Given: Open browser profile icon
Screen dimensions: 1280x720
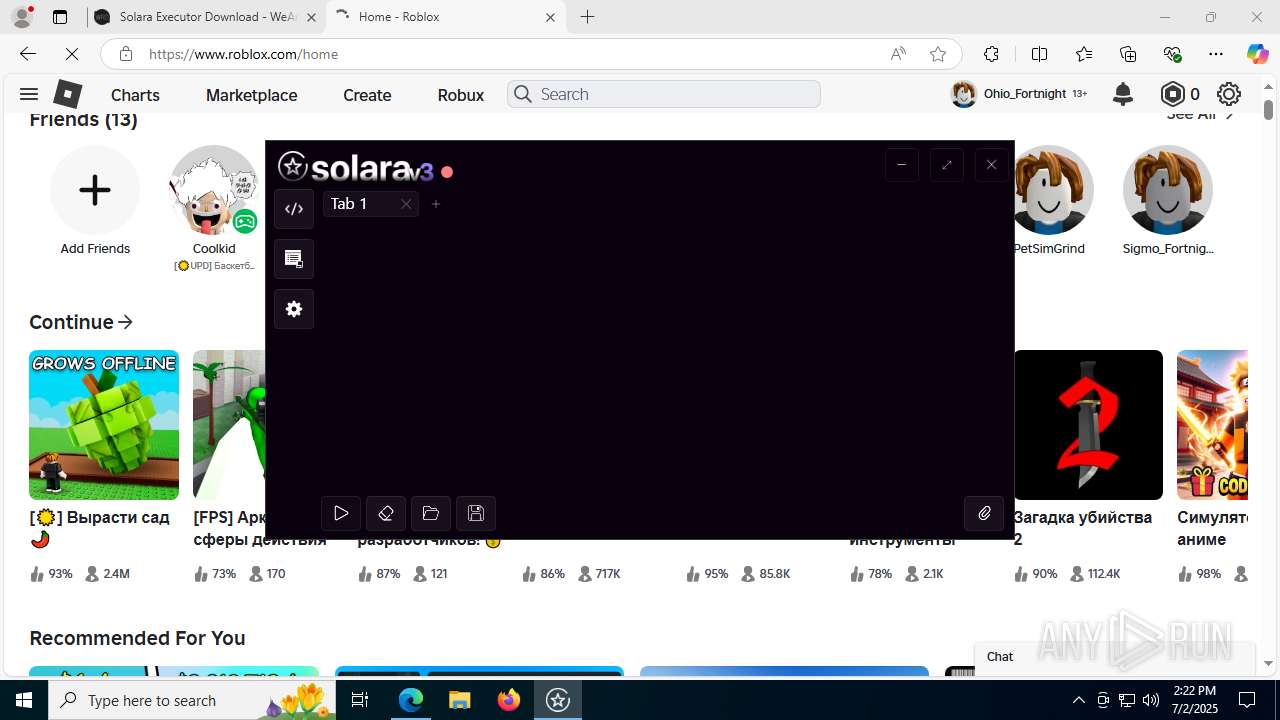Looking at the screenshot, I should pyautogui.click(x=22, y=17).
